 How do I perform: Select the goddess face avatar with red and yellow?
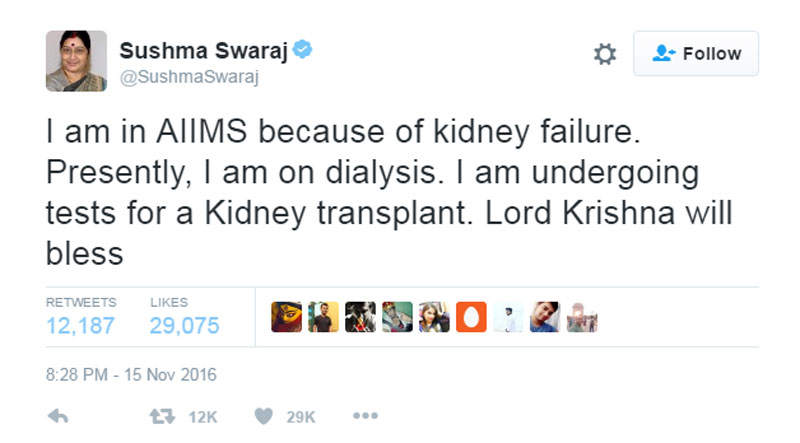(x=286, y=317)
